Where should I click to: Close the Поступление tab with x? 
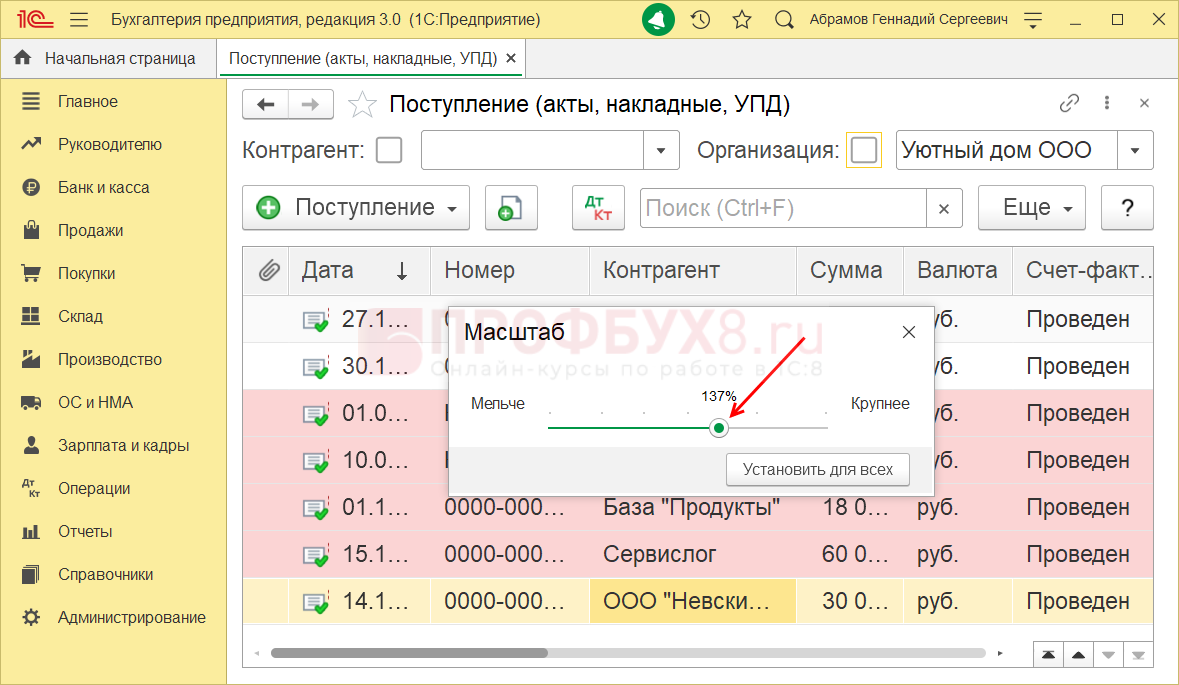pos(511,59)
